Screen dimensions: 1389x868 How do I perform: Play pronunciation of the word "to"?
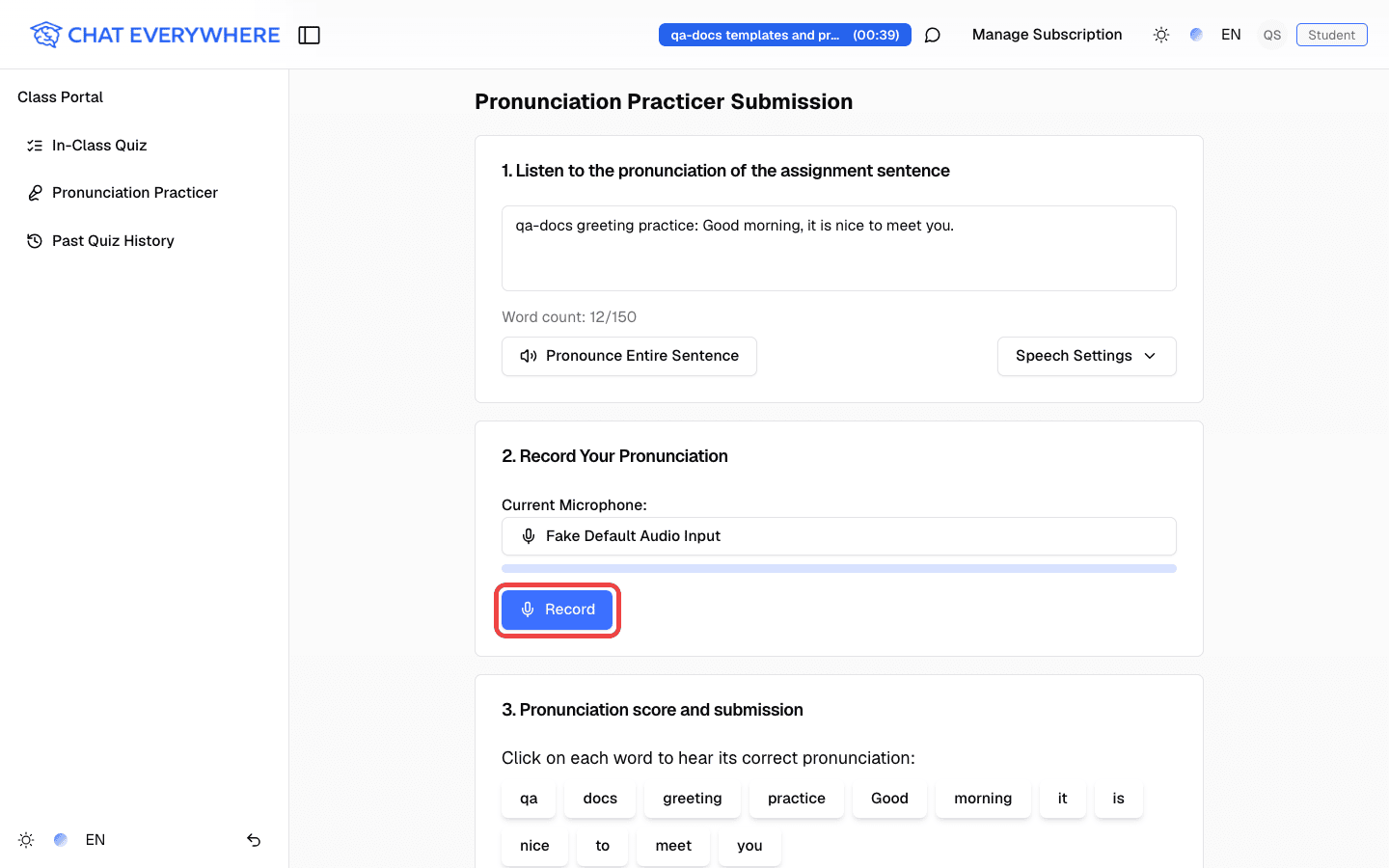(x=603, y=846)
